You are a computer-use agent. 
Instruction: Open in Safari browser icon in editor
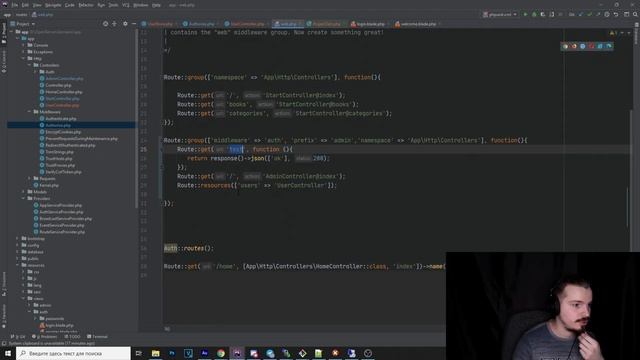point(582,46)
